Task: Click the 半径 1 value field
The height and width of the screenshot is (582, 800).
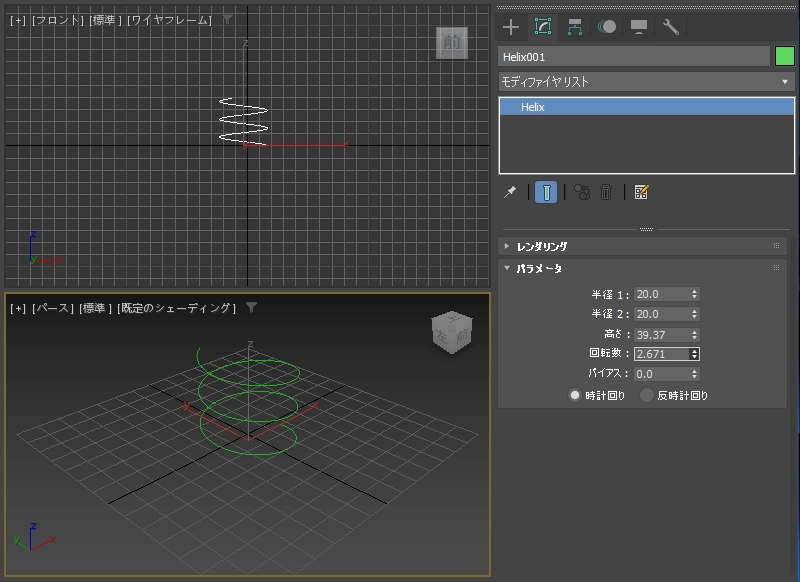Action: tap(662, 294)
